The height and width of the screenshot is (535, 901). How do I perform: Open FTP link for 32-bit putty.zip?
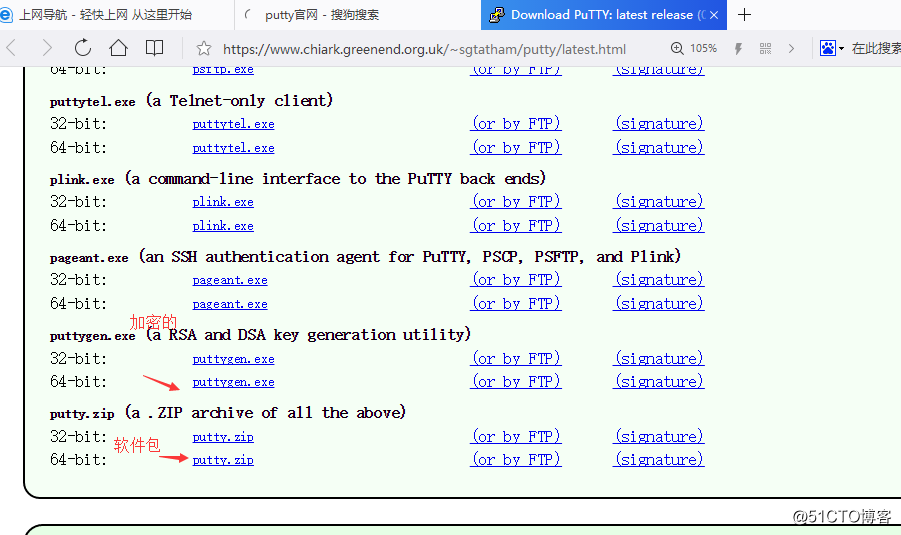click(x=515, y=437)
